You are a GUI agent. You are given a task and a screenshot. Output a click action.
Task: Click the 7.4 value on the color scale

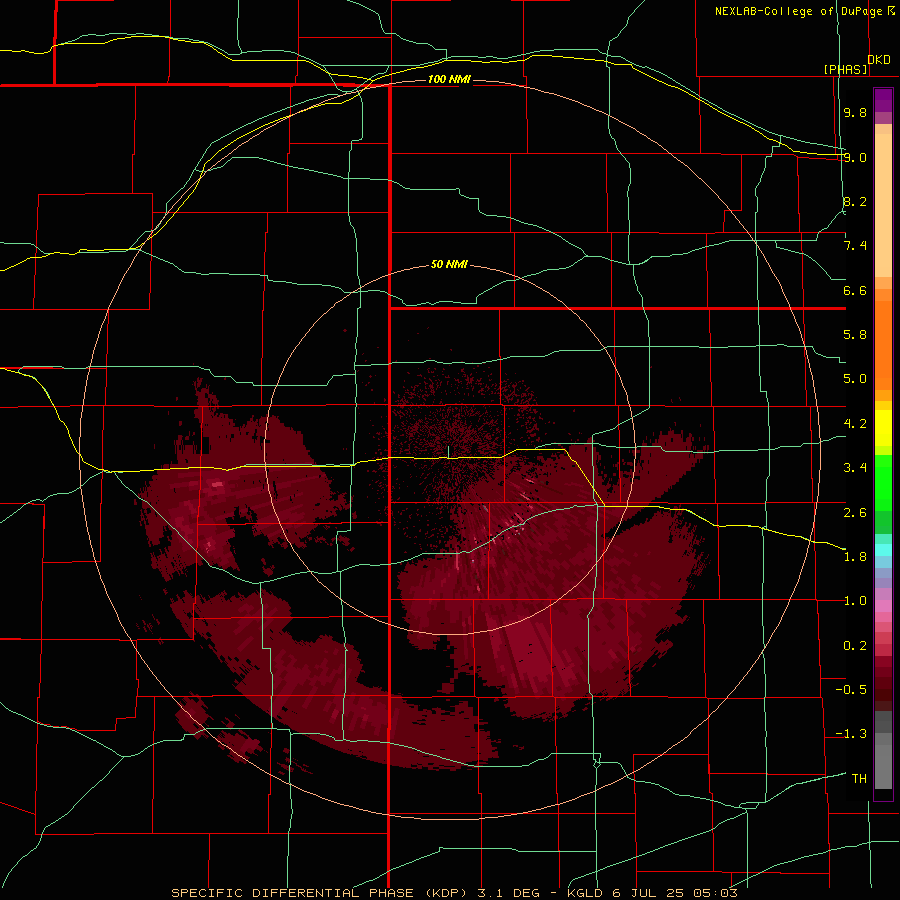pyautogui.click(x=855, y=246)
